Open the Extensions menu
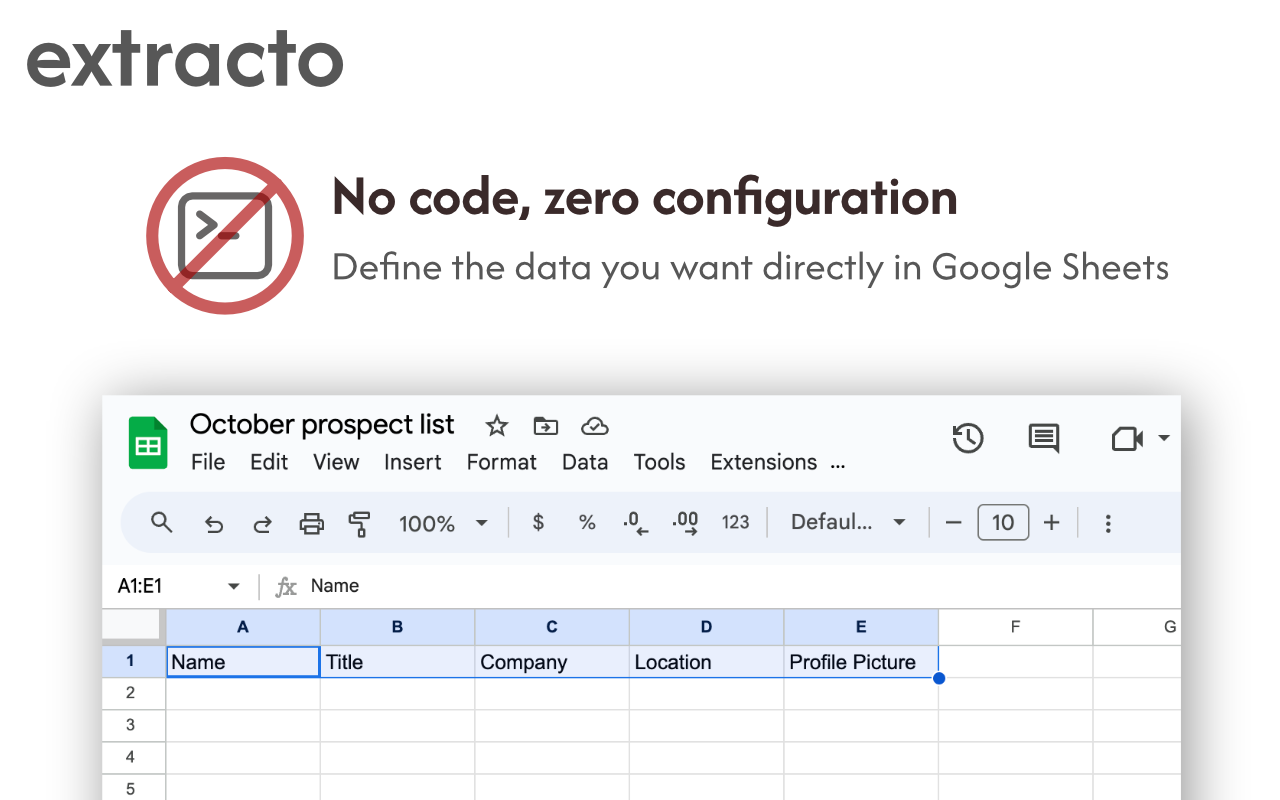 pos(763,462)
